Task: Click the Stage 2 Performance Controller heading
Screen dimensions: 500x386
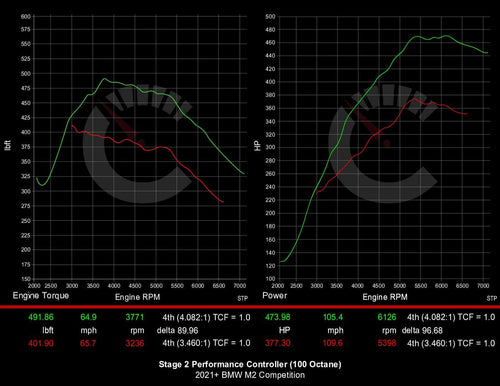Action: pyautogui.click(x=250, y=364)
